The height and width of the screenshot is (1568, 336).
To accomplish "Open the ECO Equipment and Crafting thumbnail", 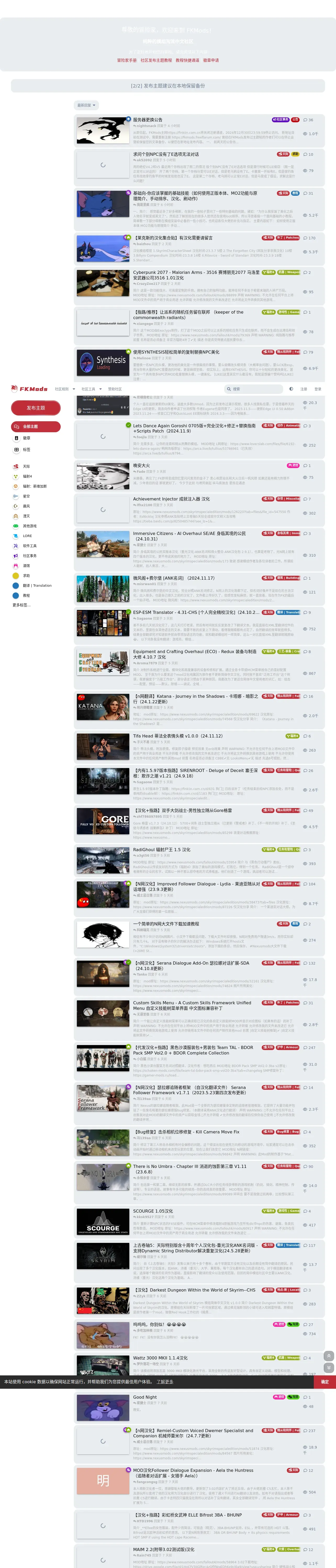I will [x=103, y=662].
